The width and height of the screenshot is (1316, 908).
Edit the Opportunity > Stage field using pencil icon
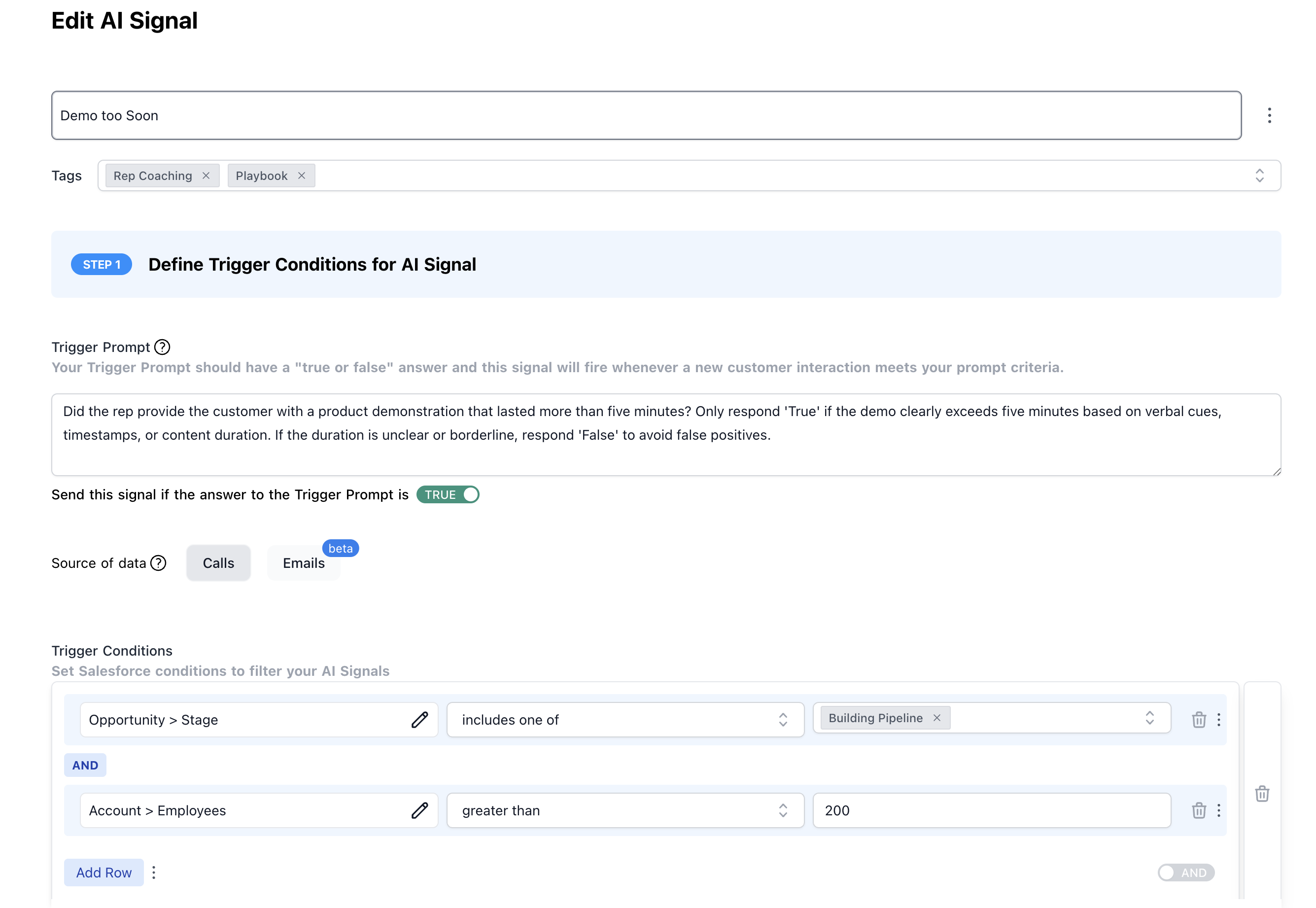(x=420, y=719)
